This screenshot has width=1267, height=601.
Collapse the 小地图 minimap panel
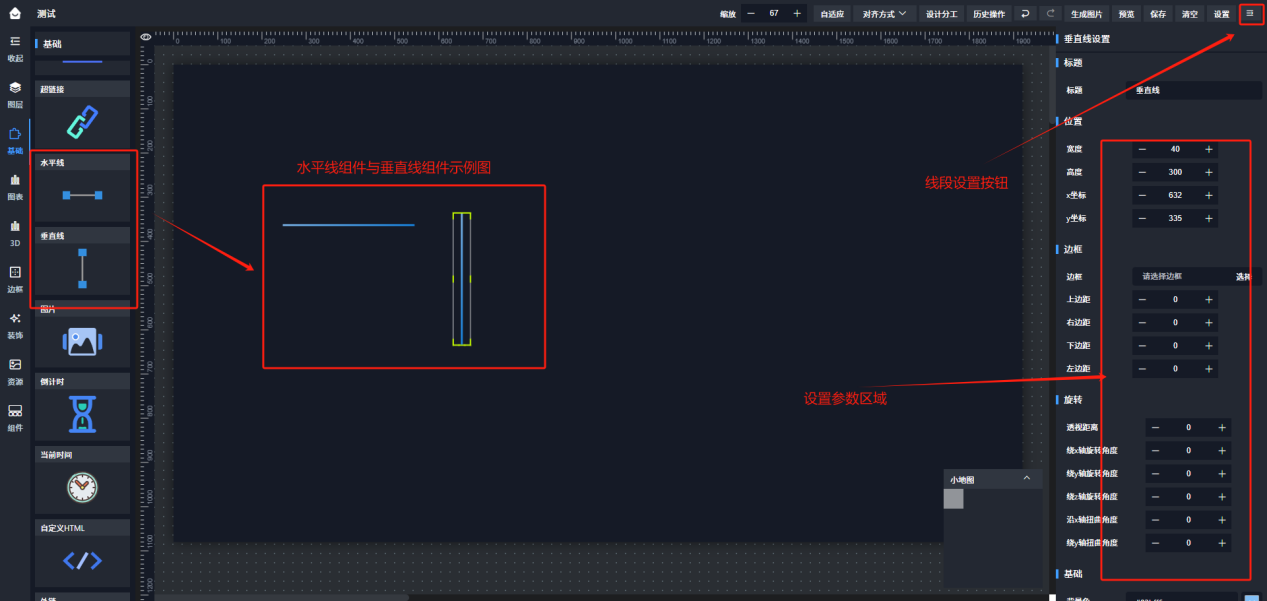[1026, 480]
